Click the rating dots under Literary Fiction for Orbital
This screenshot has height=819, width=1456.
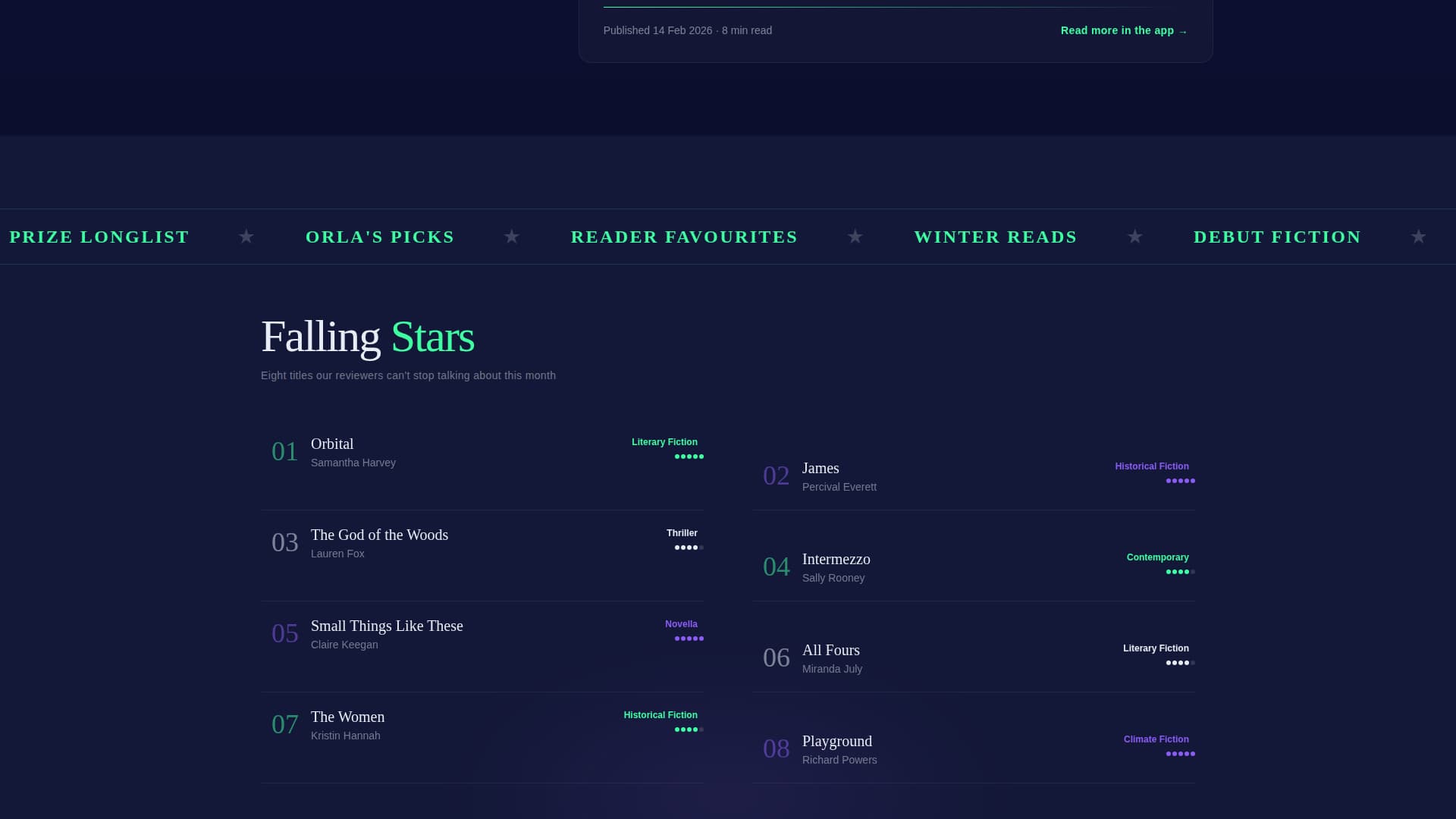point(689,457)
